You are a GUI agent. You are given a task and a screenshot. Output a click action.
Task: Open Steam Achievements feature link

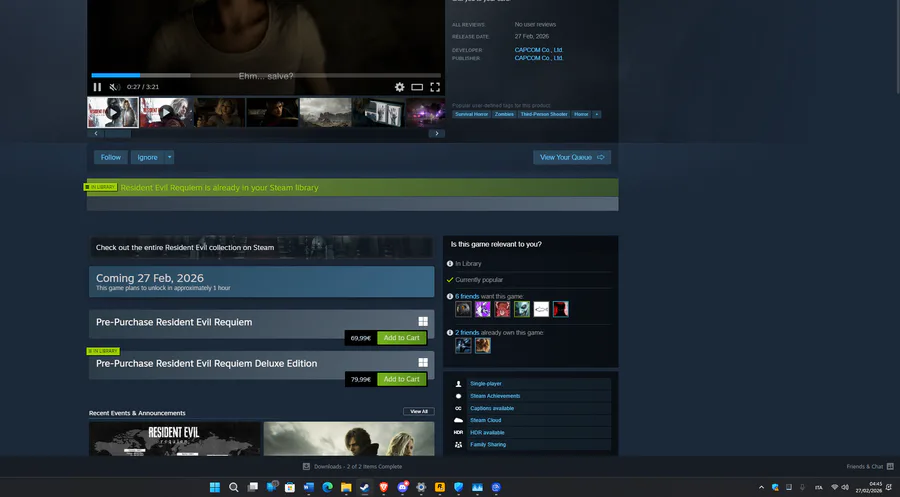pos(495,396)
